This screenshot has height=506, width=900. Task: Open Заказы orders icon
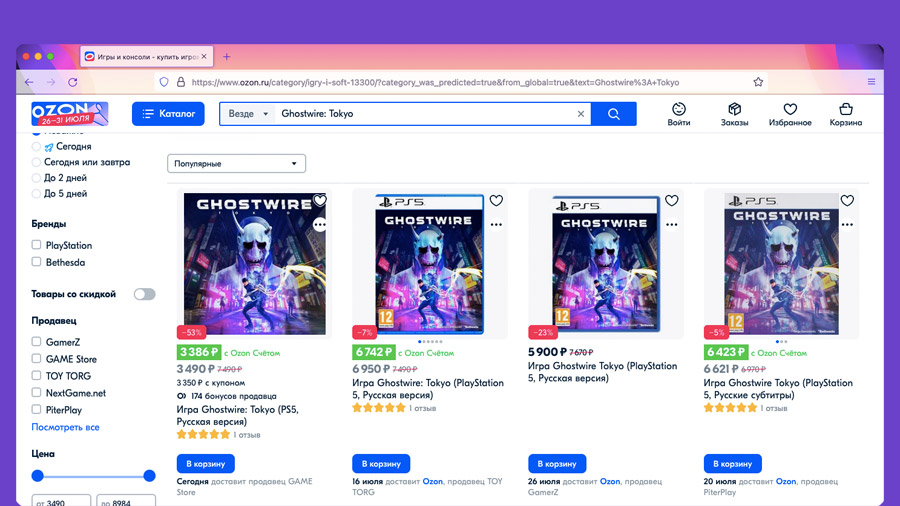pos(735,114)
